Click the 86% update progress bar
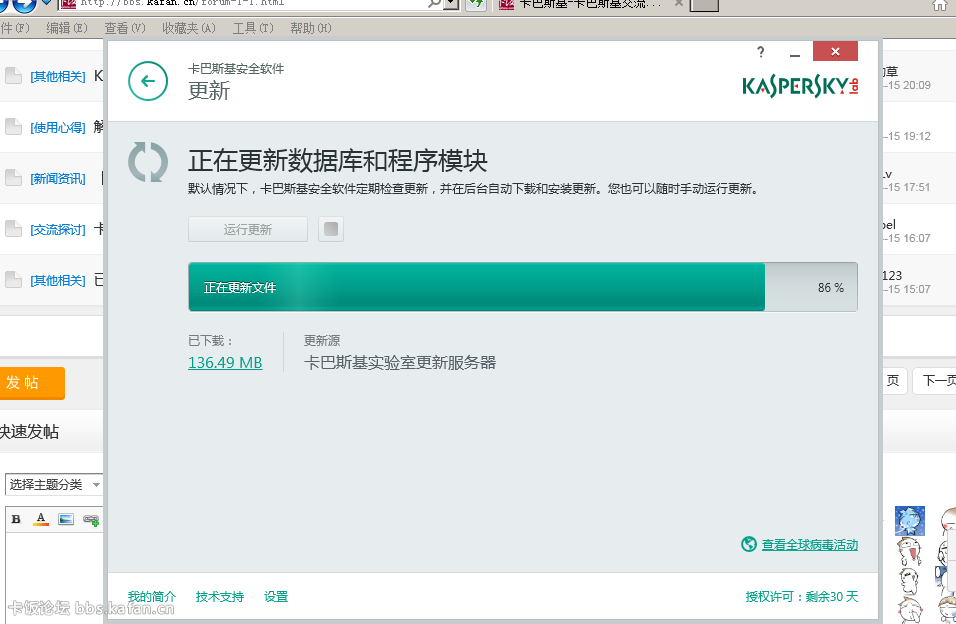 [x=523, y=287]
